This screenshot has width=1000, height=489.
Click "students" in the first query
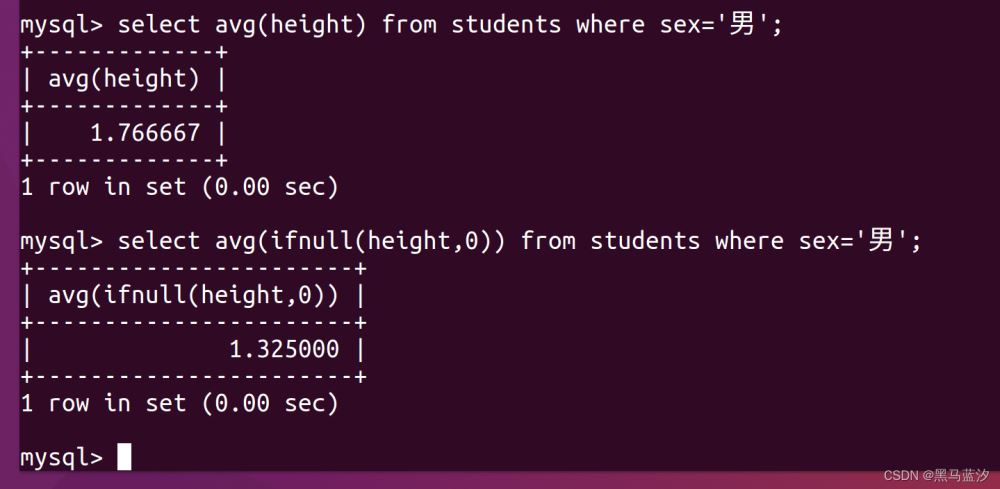(506, 24)
